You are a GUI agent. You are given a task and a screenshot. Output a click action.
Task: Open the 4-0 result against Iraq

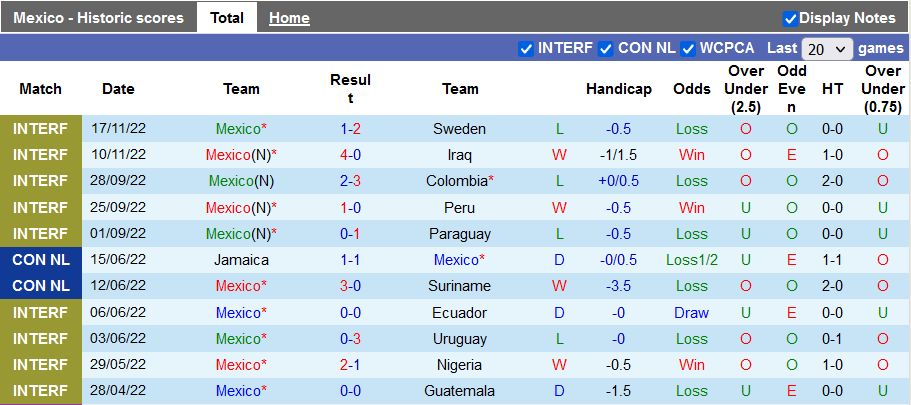pos(350,155)
